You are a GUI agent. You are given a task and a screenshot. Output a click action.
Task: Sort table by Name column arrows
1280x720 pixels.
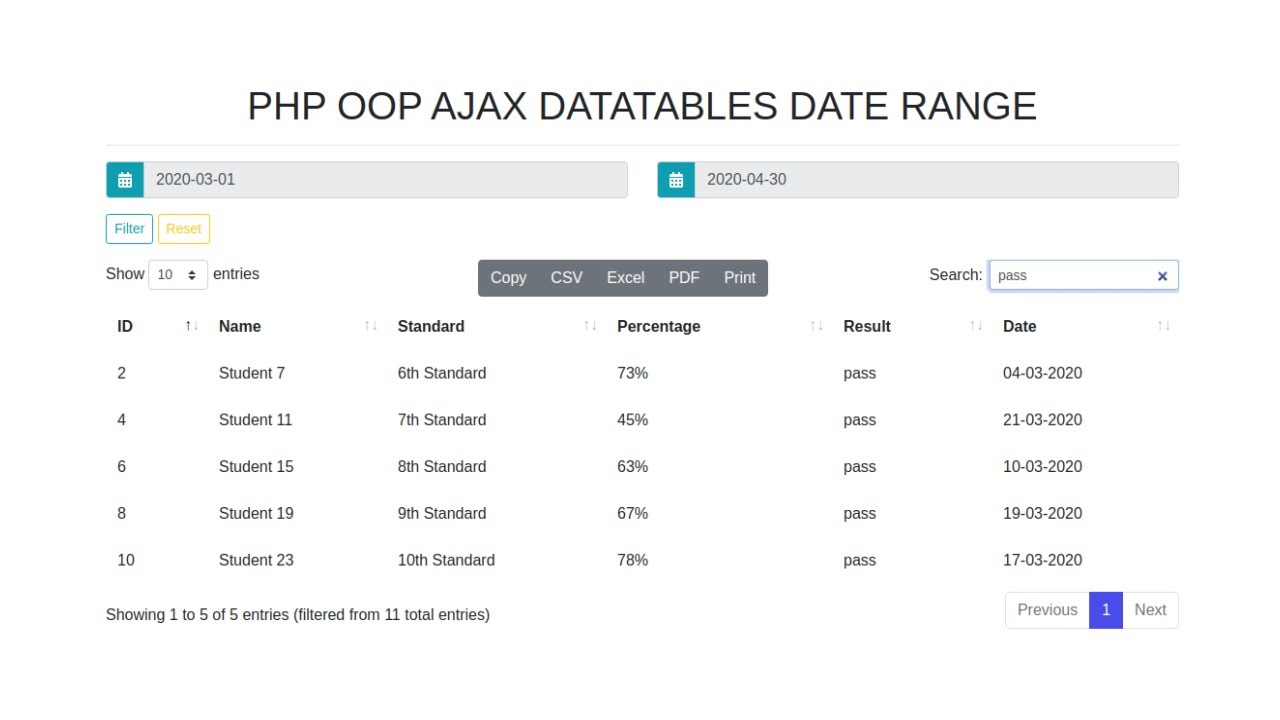(371, 326)
